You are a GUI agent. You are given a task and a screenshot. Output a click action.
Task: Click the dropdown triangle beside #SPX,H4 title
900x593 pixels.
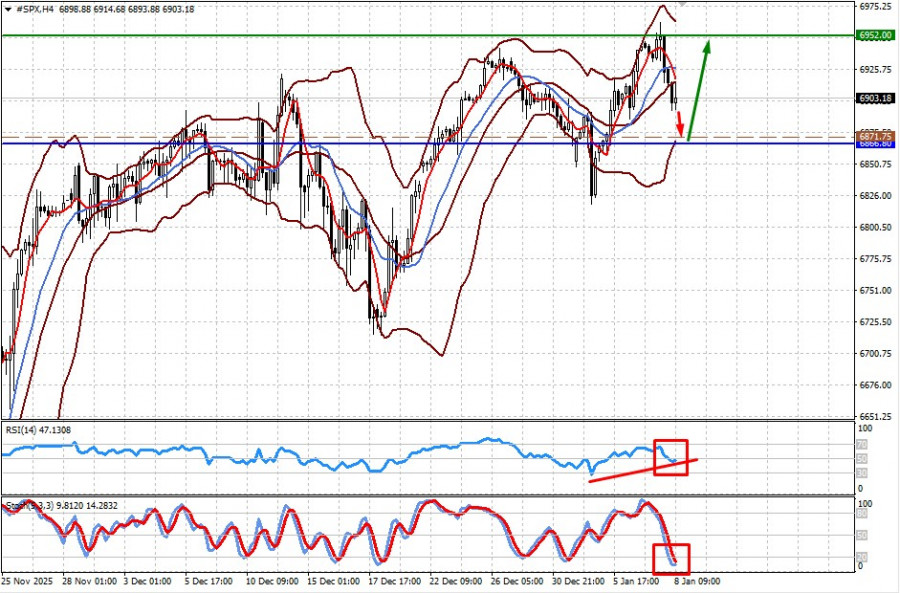8,8
